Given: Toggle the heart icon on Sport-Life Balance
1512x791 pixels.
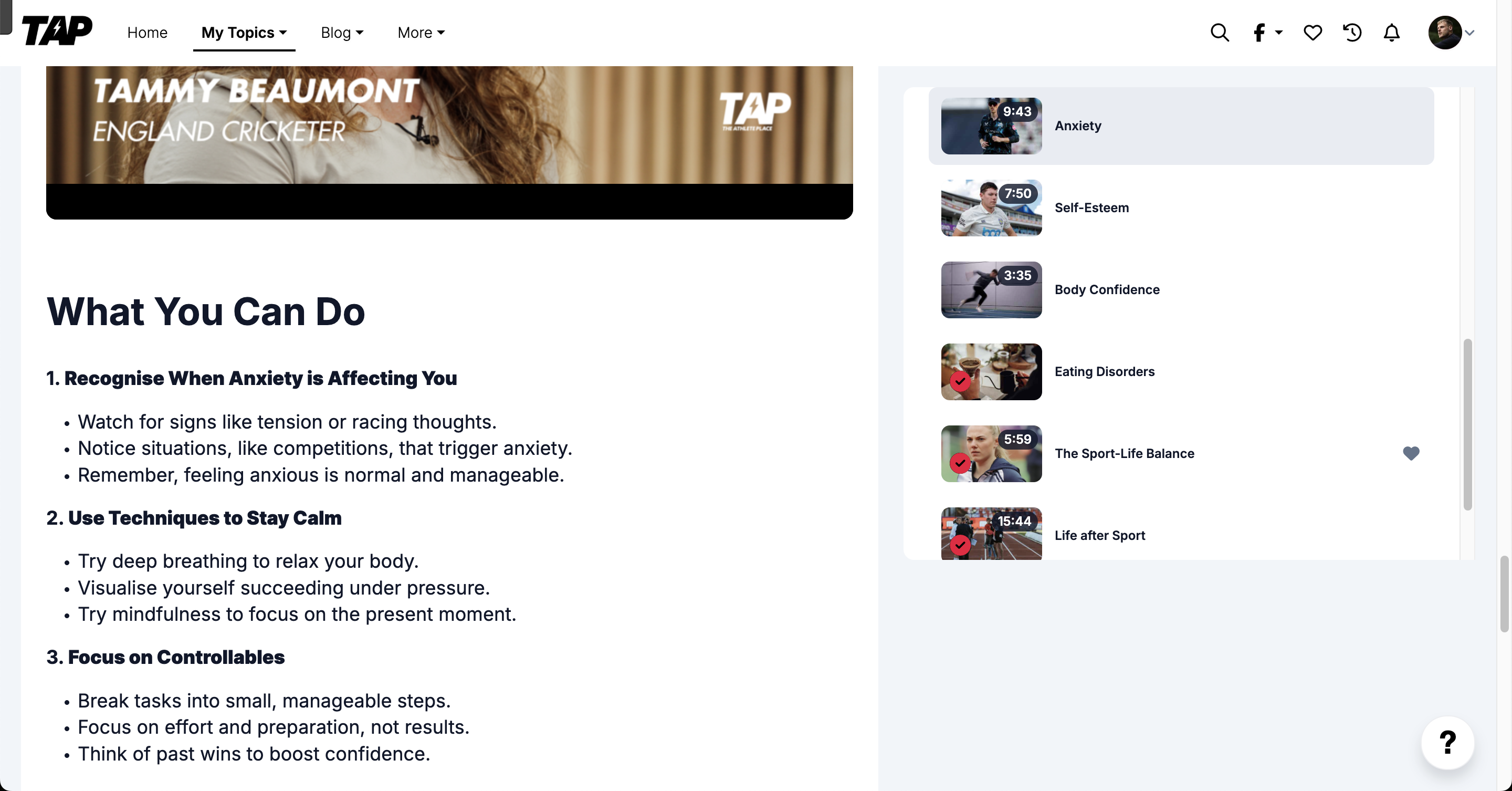Looking at the screenshot, I should (x=1411, y=453).
